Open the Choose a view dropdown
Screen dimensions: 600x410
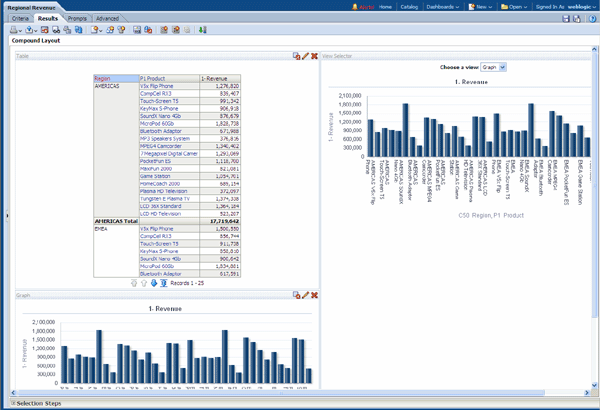494,67
